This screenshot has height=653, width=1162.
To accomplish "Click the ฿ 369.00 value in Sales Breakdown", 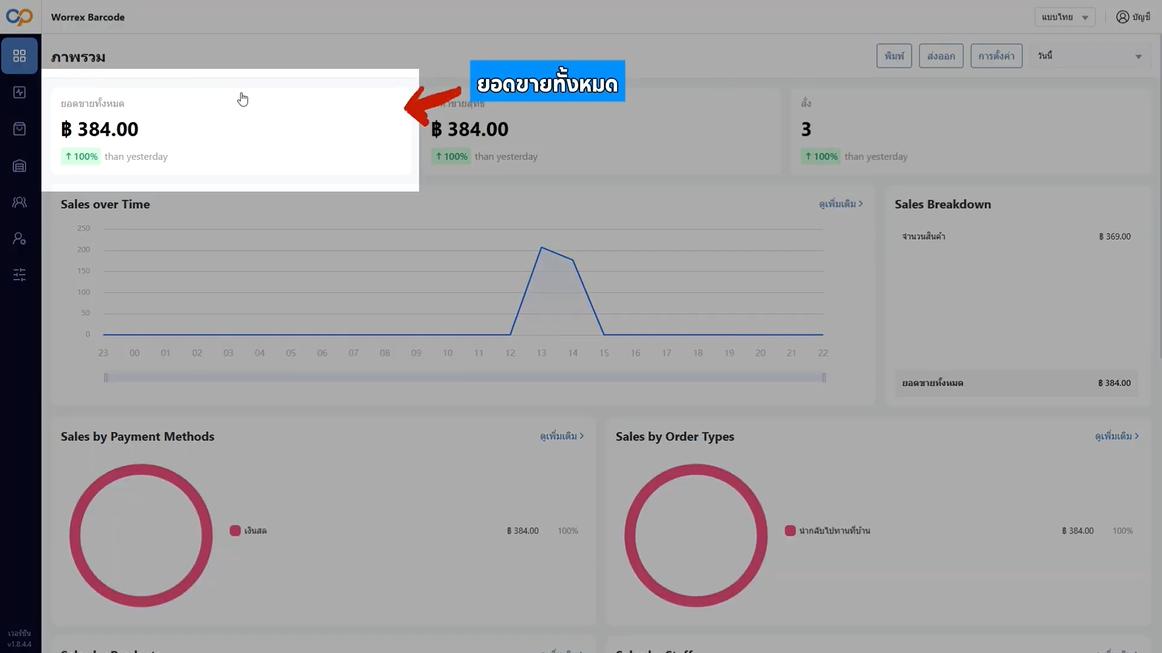I will tap(1115, 236).
